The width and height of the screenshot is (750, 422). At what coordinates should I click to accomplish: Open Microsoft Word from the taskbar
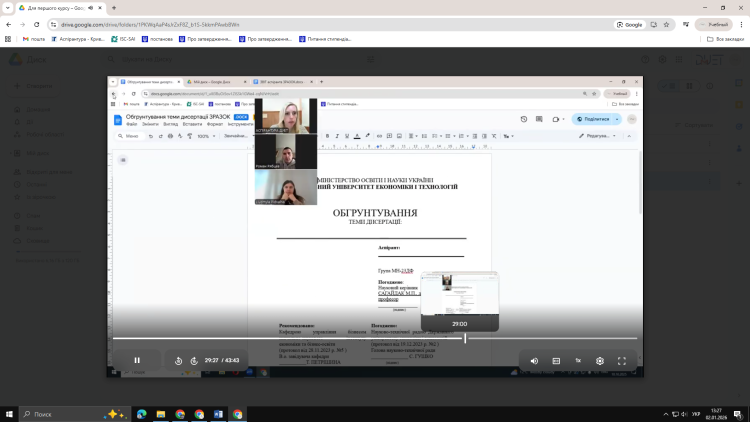218,413
